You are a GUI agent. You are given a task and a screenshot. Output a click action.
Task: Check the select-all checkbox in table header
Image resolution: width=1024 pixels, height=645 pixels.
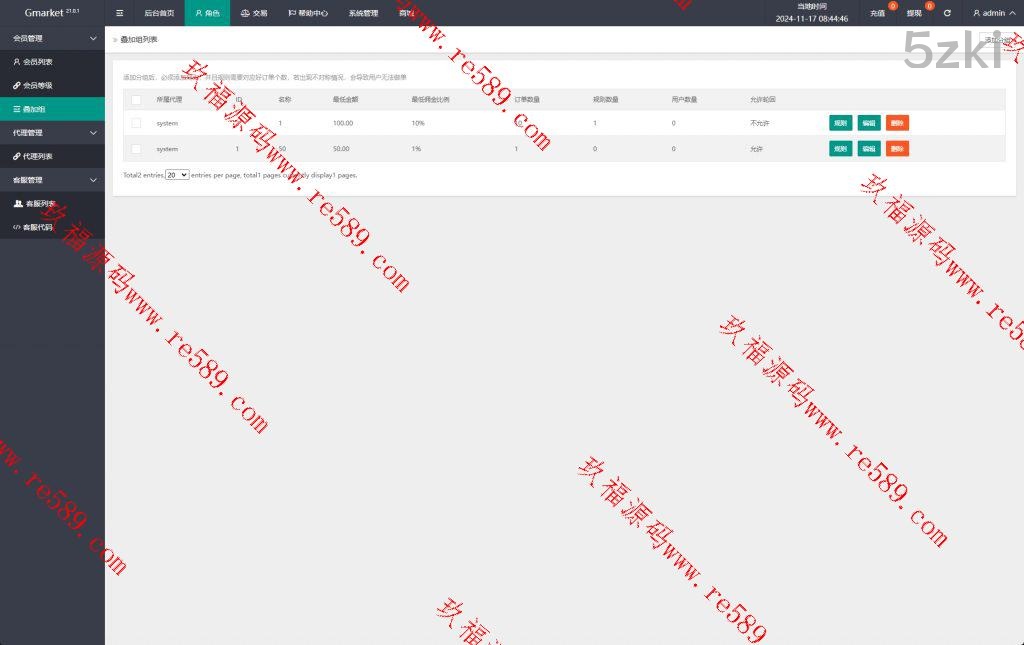point(136,100)
